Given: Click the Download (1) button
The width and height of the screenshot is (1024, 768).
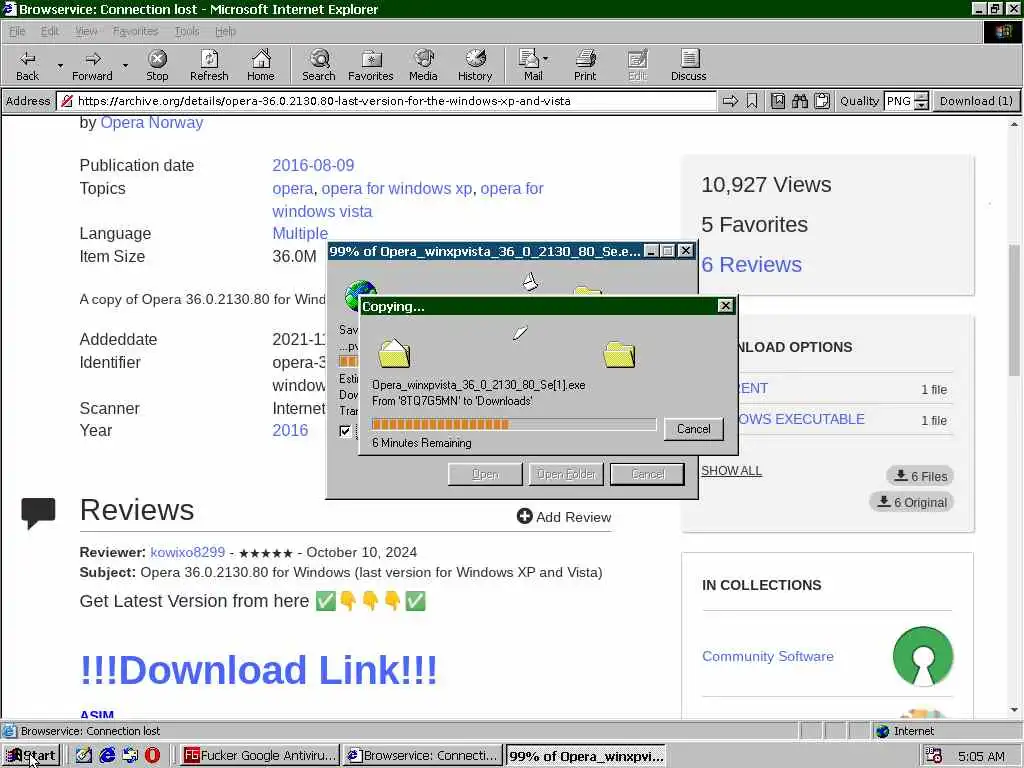Looking at the screenshot, I should [x=976, y=101].
